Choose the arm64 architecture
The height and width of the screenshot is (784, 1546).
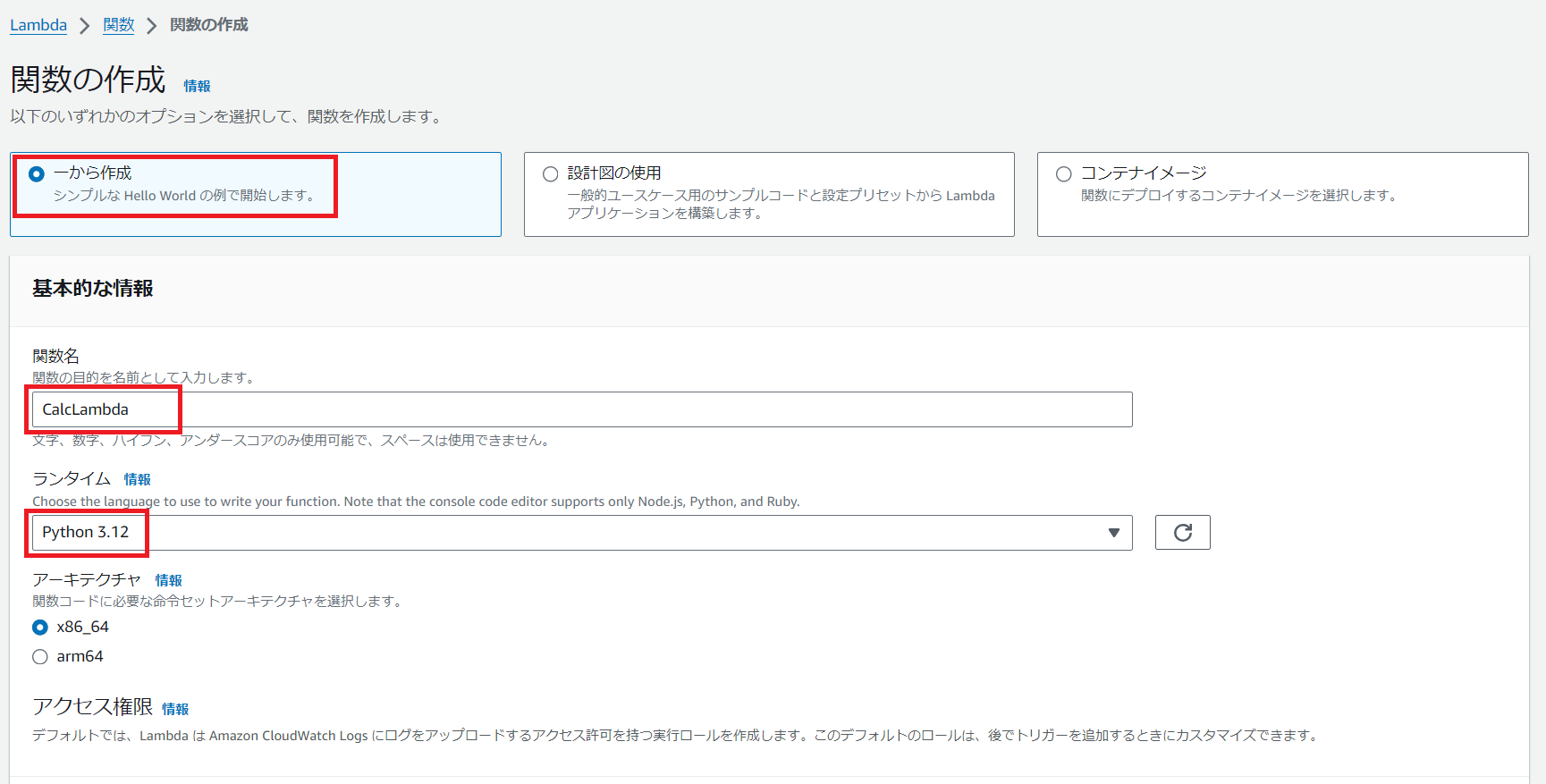(x=40, y=657)
